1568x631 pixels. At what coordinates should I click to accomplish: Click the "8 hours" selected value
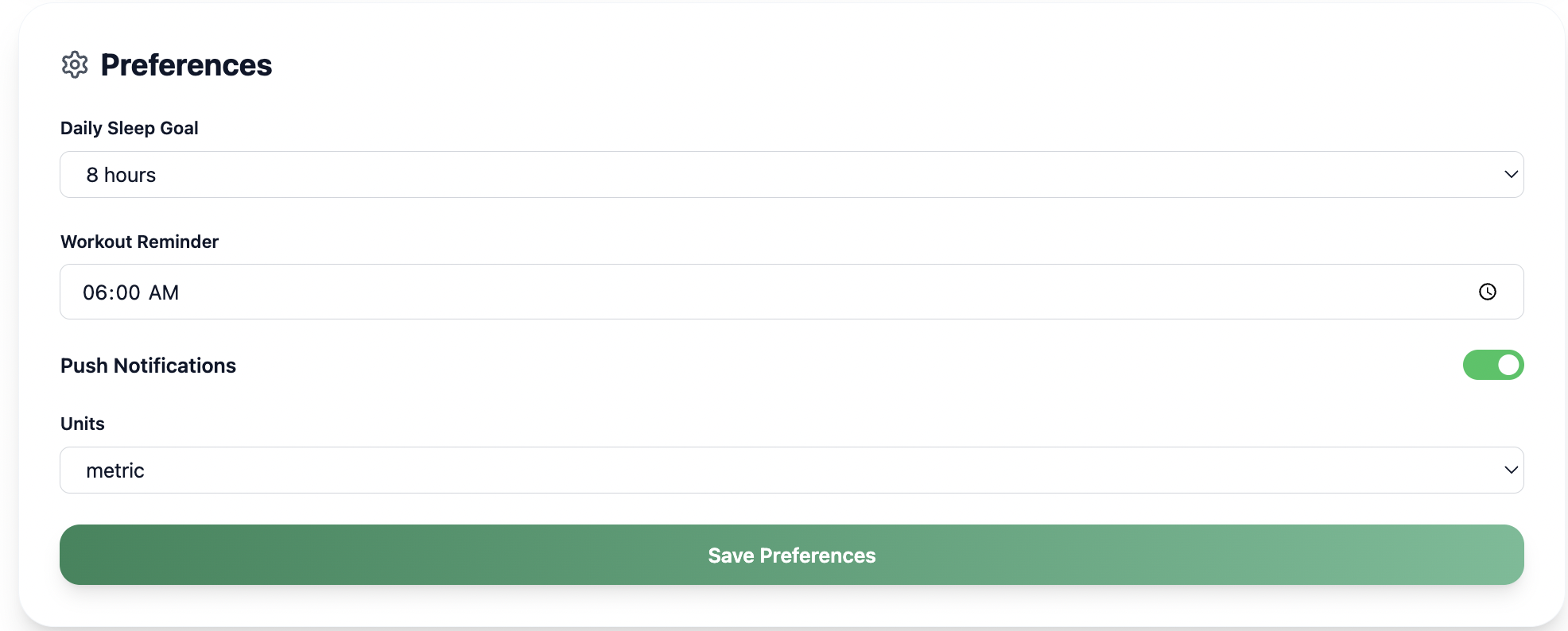121,175
